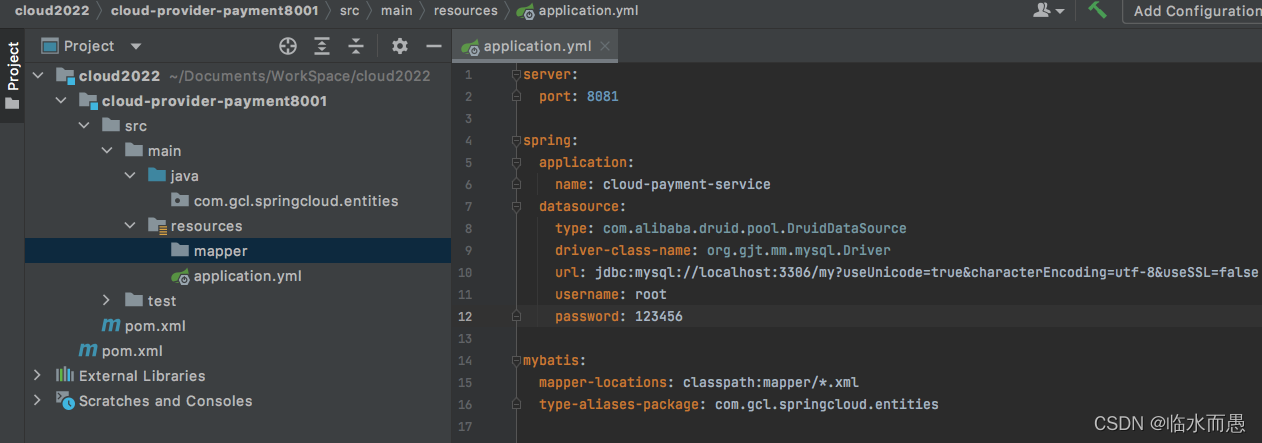Click the Collapse All icon in Project panel
The width and height of the screenshot is (1262, 443).
coord(356,46)
